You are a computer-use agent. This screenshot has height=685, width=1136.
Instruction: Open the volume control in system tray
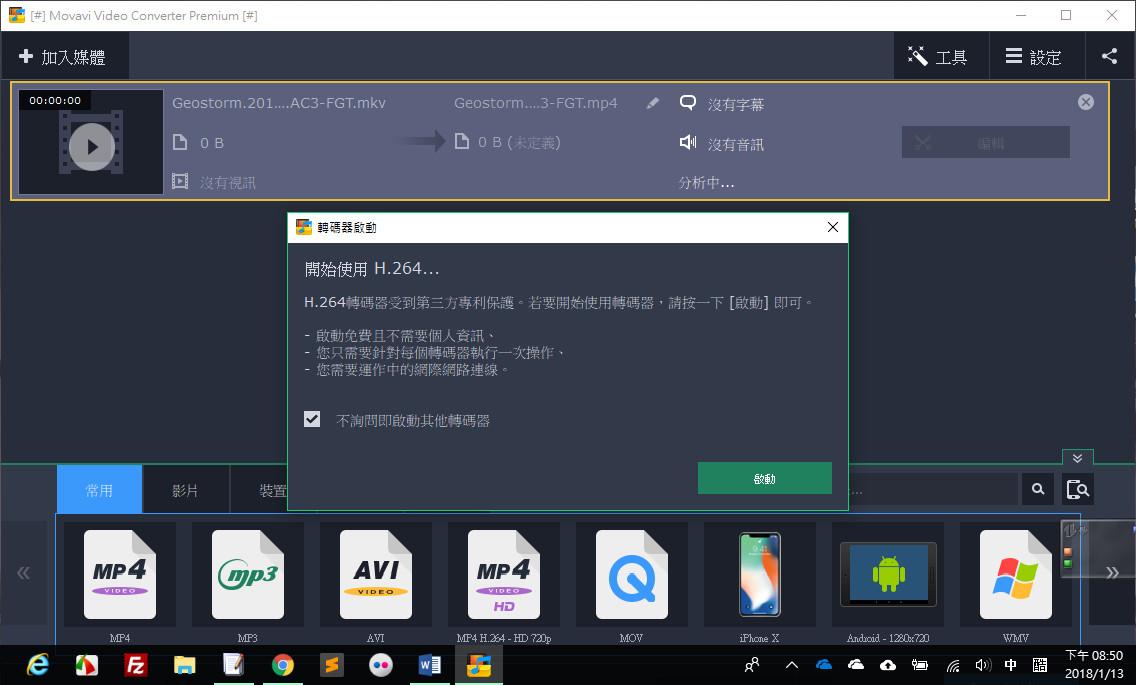pyautogui.click(x=982, y=665)
